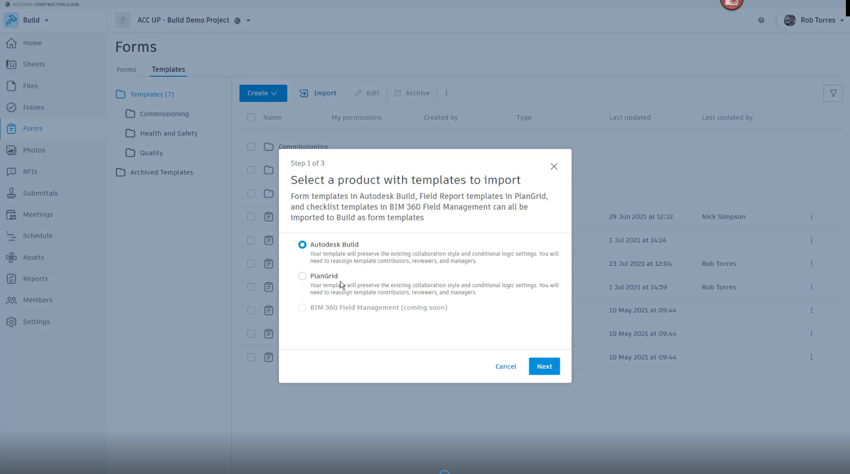
Task: Toggle the select-all checkbox in table header
Action: [251, 117]
